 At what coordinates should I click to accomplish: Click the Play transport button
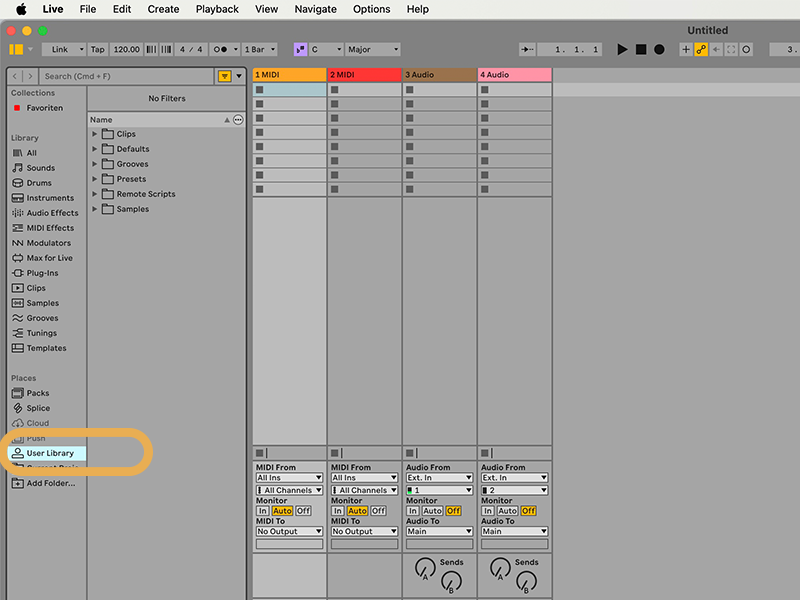(622, 49)
